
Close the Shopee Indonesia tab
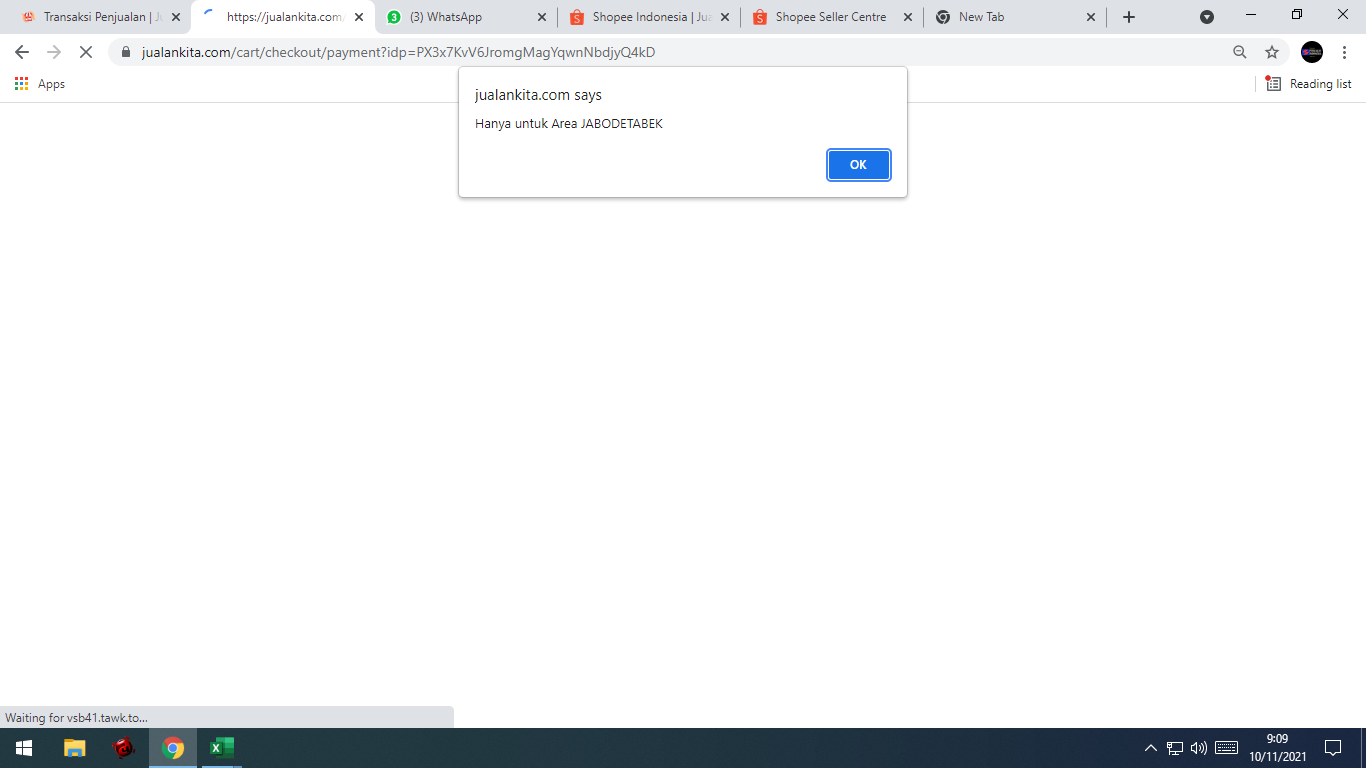725,17
